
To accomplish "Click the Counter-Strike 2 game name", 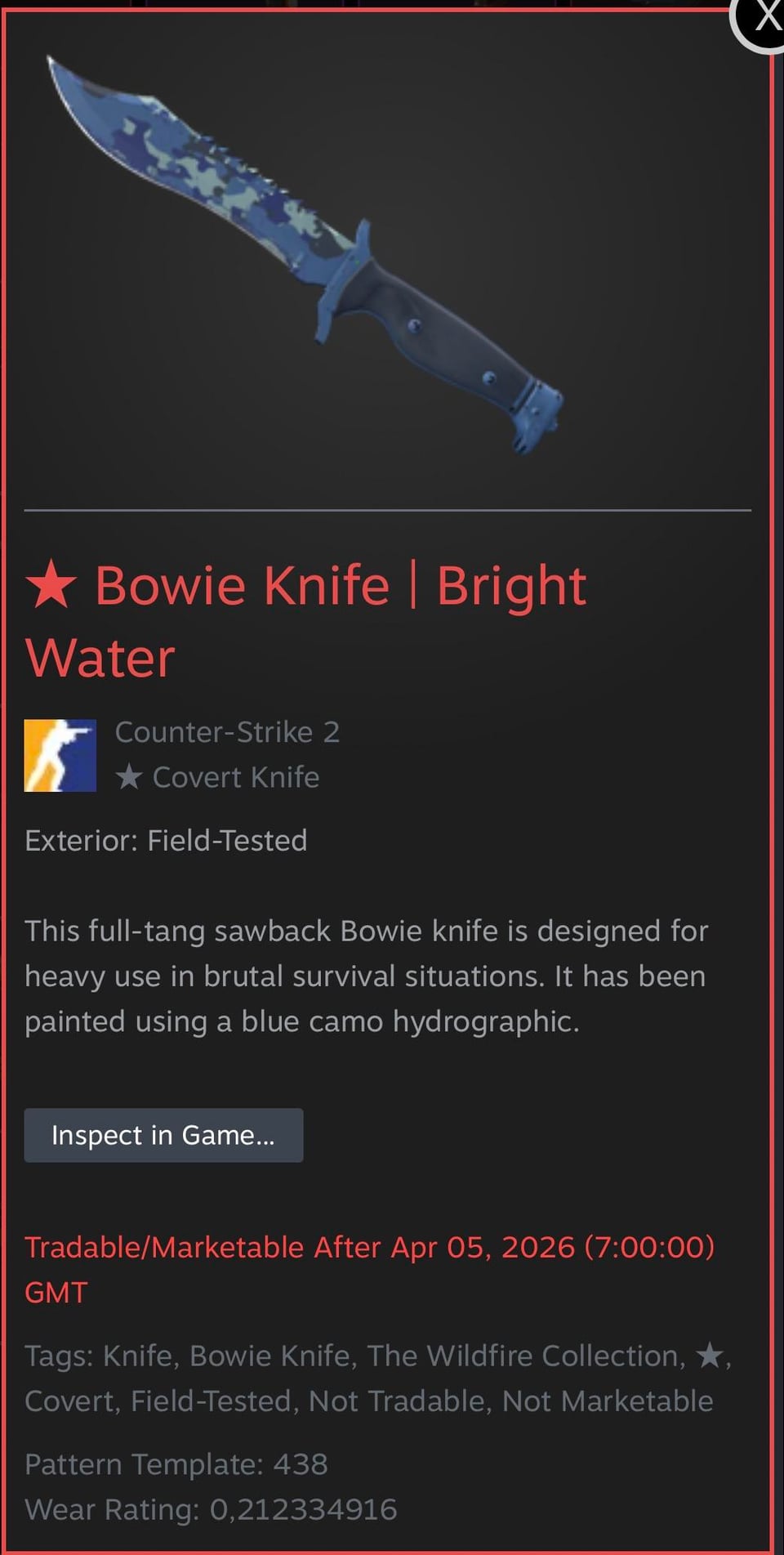I will (227, 731).
